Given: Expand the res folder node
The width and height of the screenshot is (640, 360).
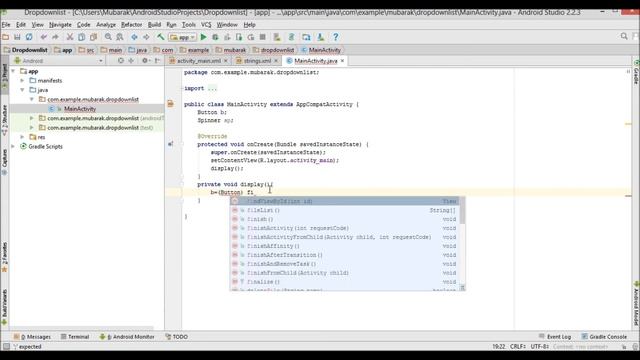Looking at the screenshot, I should [22, 137].
